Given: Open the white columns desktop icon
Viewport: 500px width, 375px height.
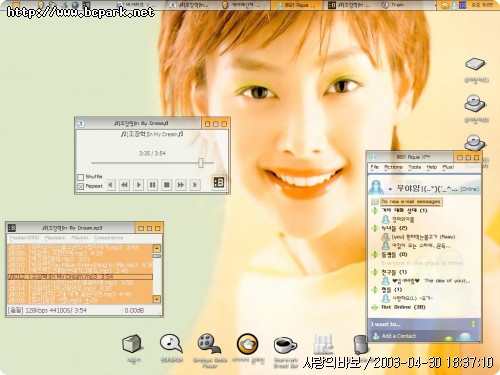Looking at the screenshot, I should [x=323, y=344].
